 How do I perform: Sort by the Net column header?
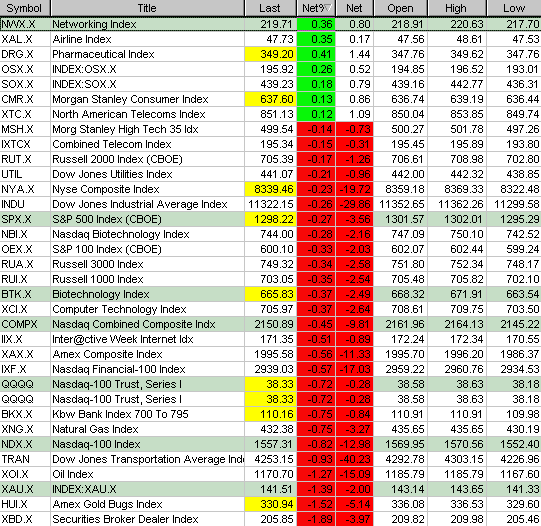point(354,8)
